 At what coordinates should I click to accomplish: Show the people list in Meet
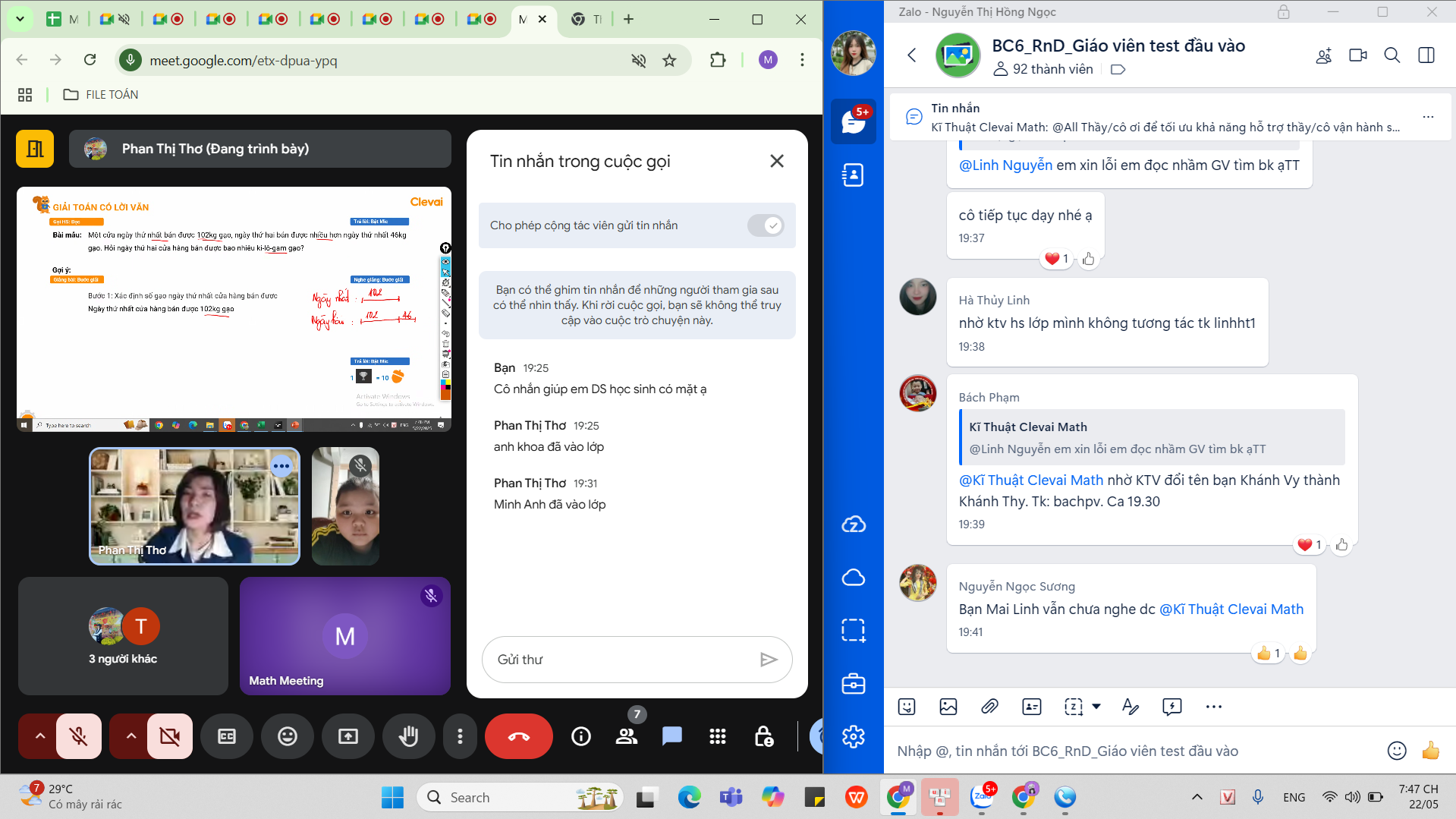coord(627,736)
